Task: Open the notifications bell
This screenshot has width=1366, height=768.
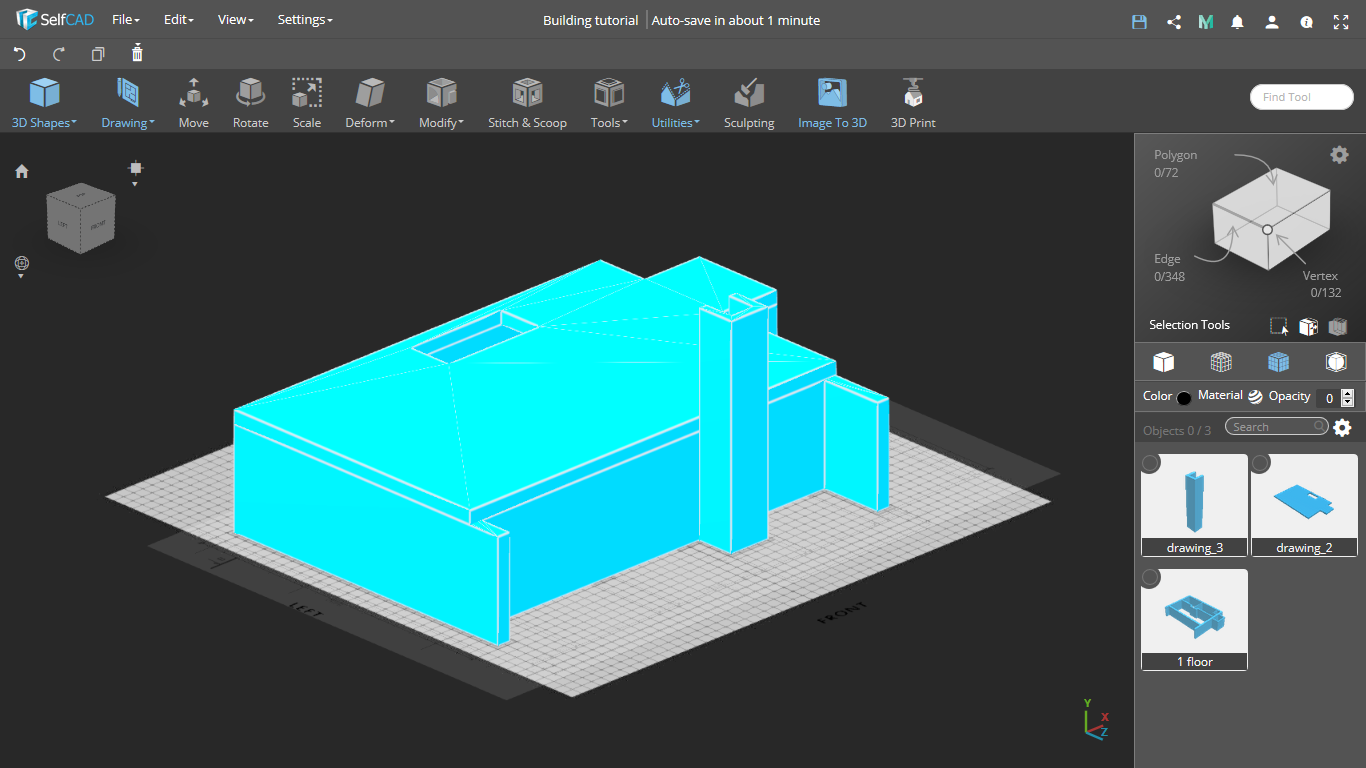Action: point(1238,21)
